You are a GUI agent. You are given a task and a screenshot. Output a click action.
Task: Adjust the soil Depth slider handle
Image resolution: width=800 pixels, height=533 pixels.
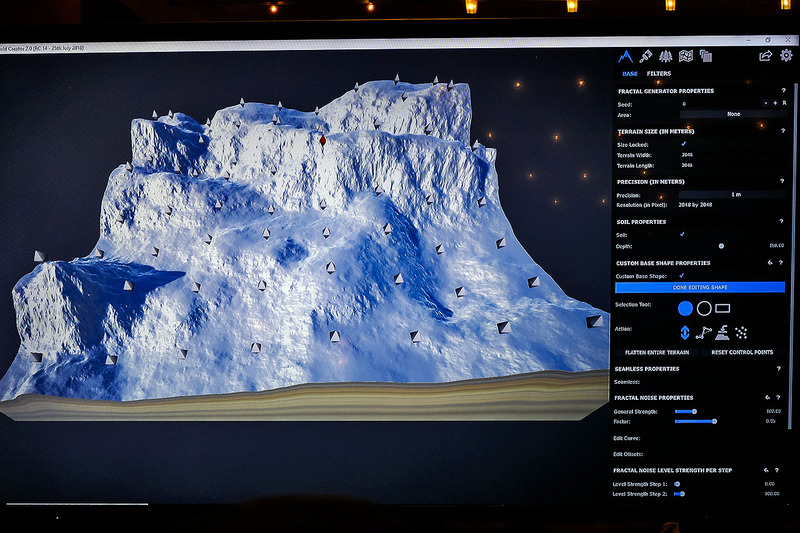[x=721, y=246]
